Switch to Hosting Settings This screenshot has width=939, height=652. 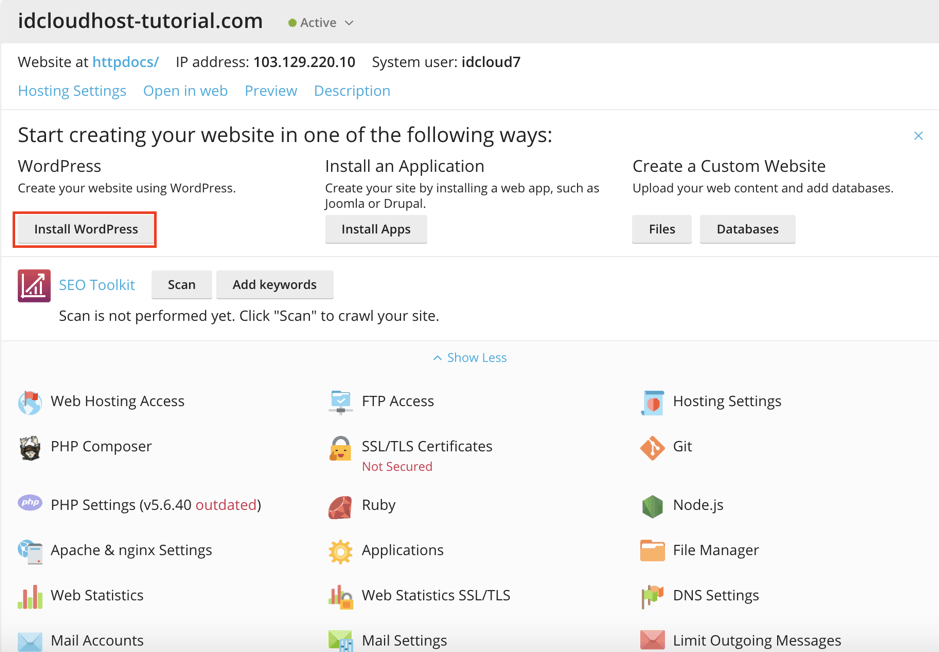click(71, 90)
